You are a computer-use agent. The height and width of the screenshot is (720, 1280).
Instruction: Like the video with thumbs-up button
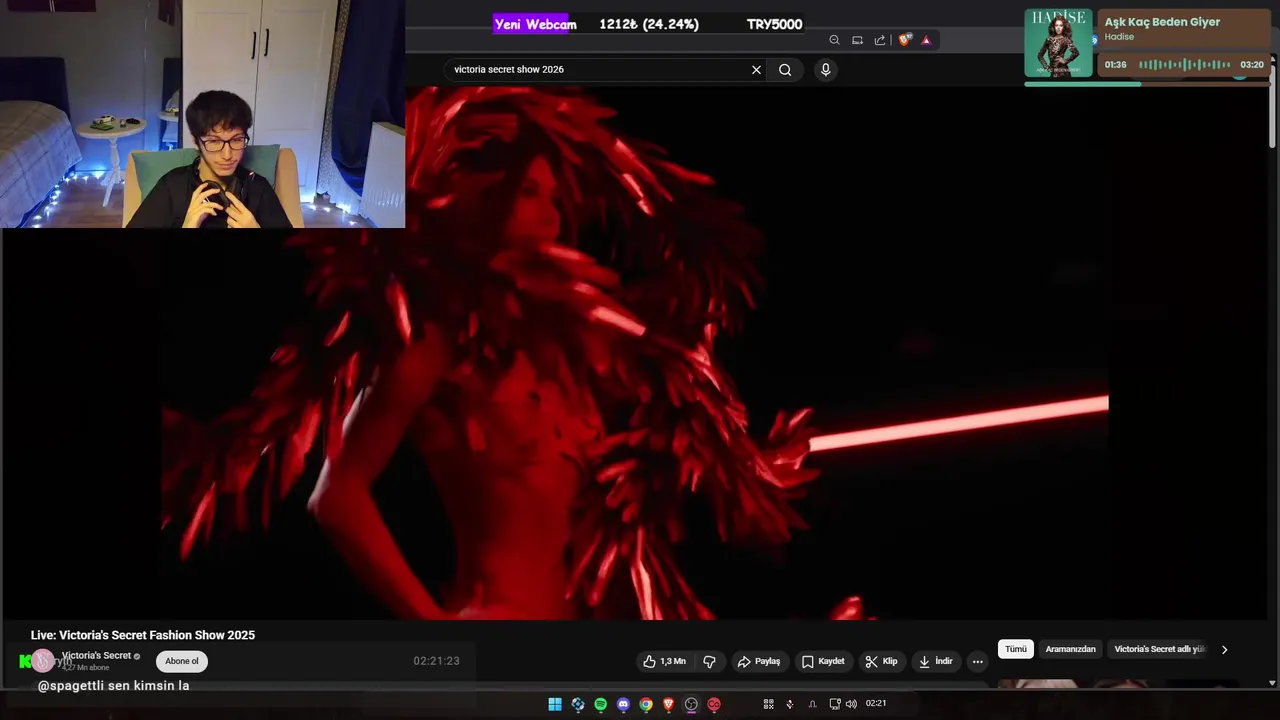tap(664, 661)
